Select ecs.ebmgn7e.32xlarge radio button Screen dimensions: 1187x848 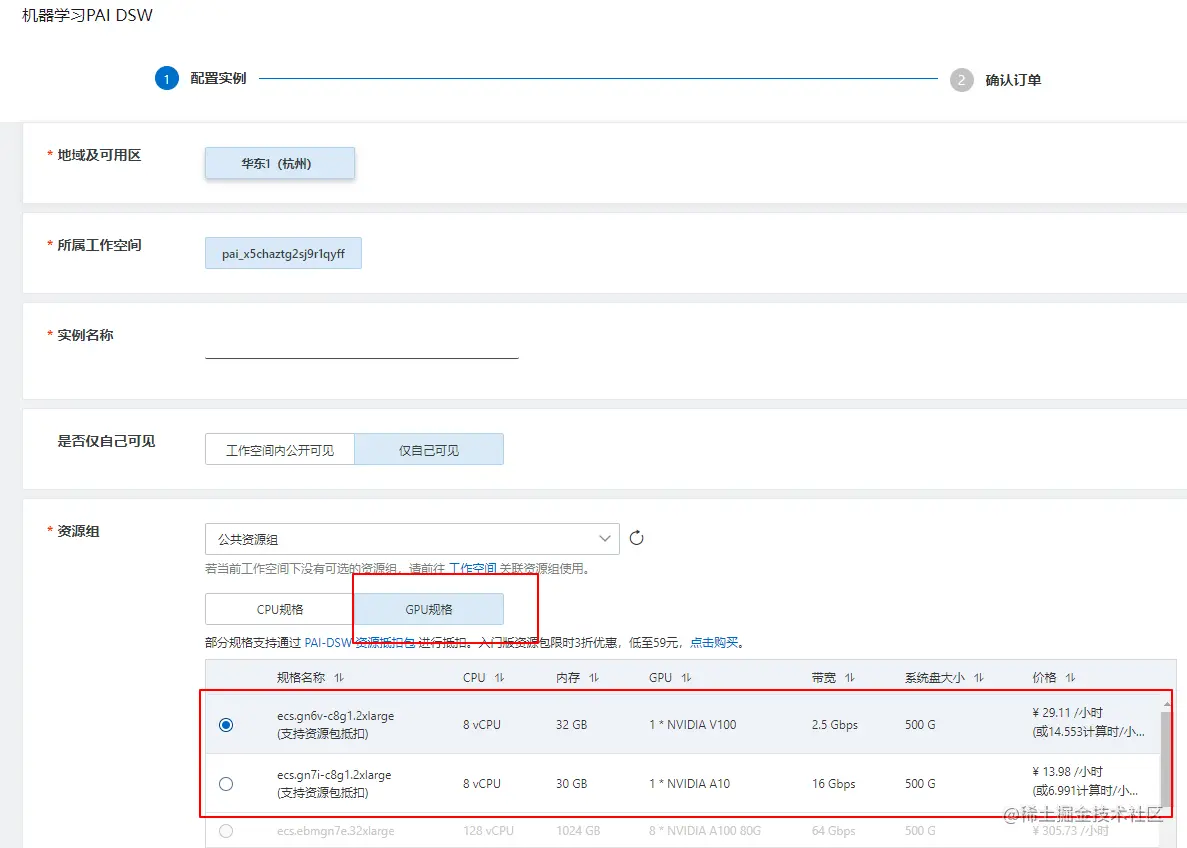(226, 831)
